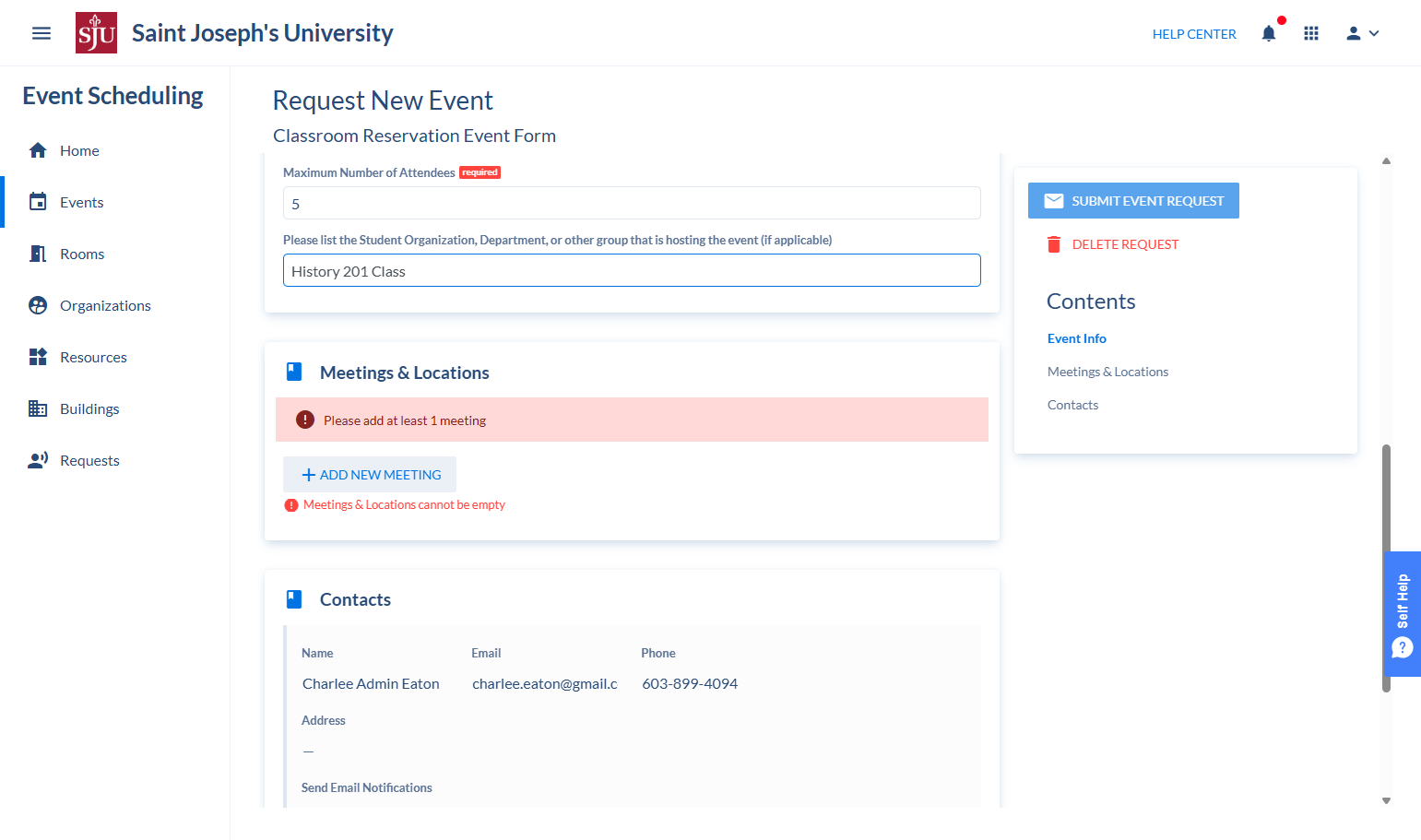Click scrollbar down arrow
The image size is (1421, 840).
[1386, 800]
